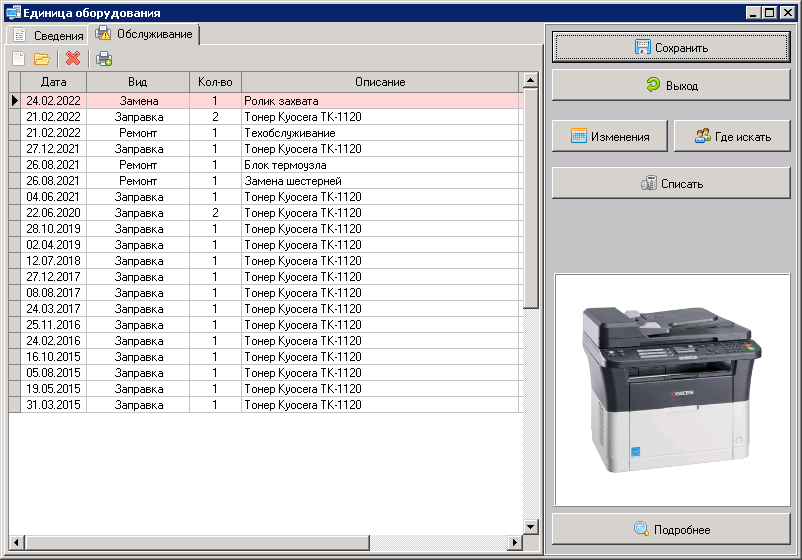Click the Выход button
This screenshot has width=802, height=560.
(671, 85)
